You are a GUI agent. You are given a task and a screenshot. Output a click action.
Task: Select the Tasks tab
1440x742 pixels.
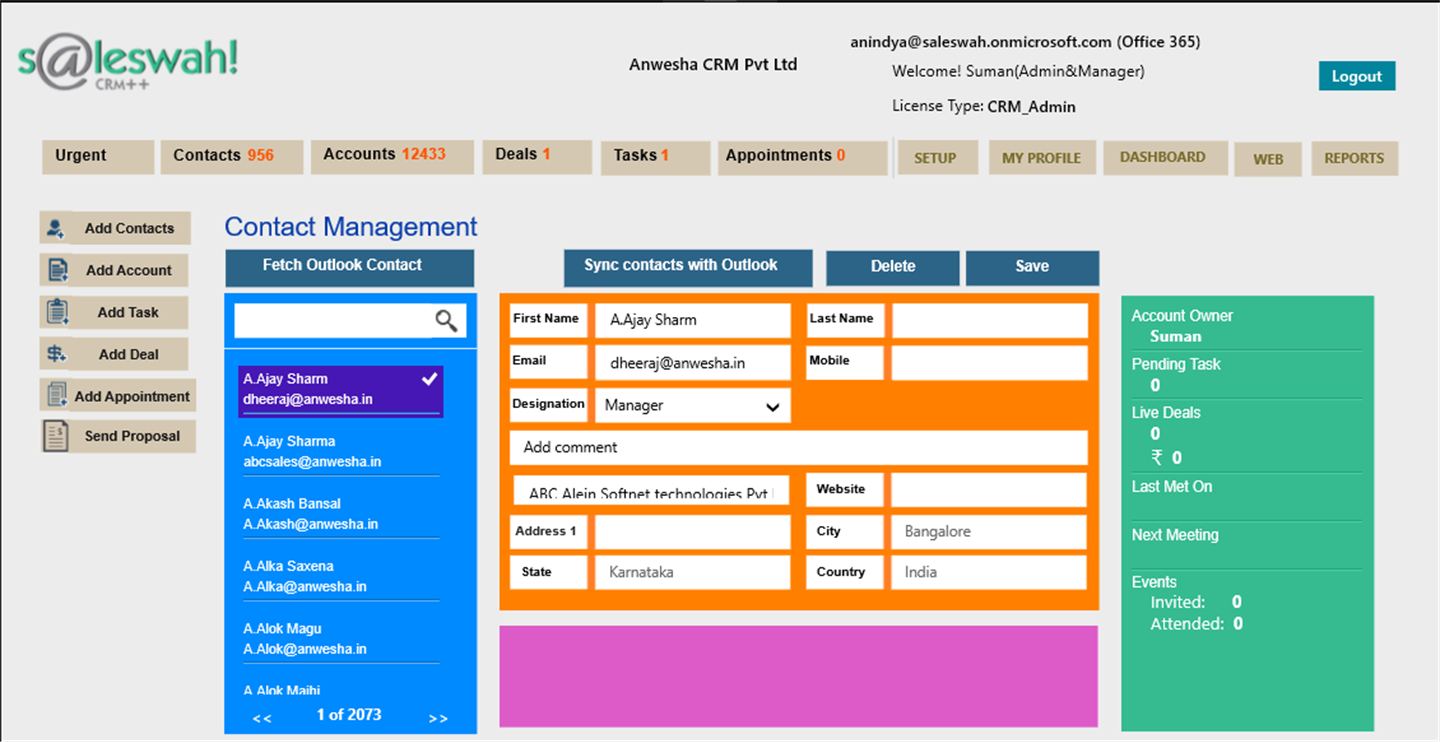655,157
